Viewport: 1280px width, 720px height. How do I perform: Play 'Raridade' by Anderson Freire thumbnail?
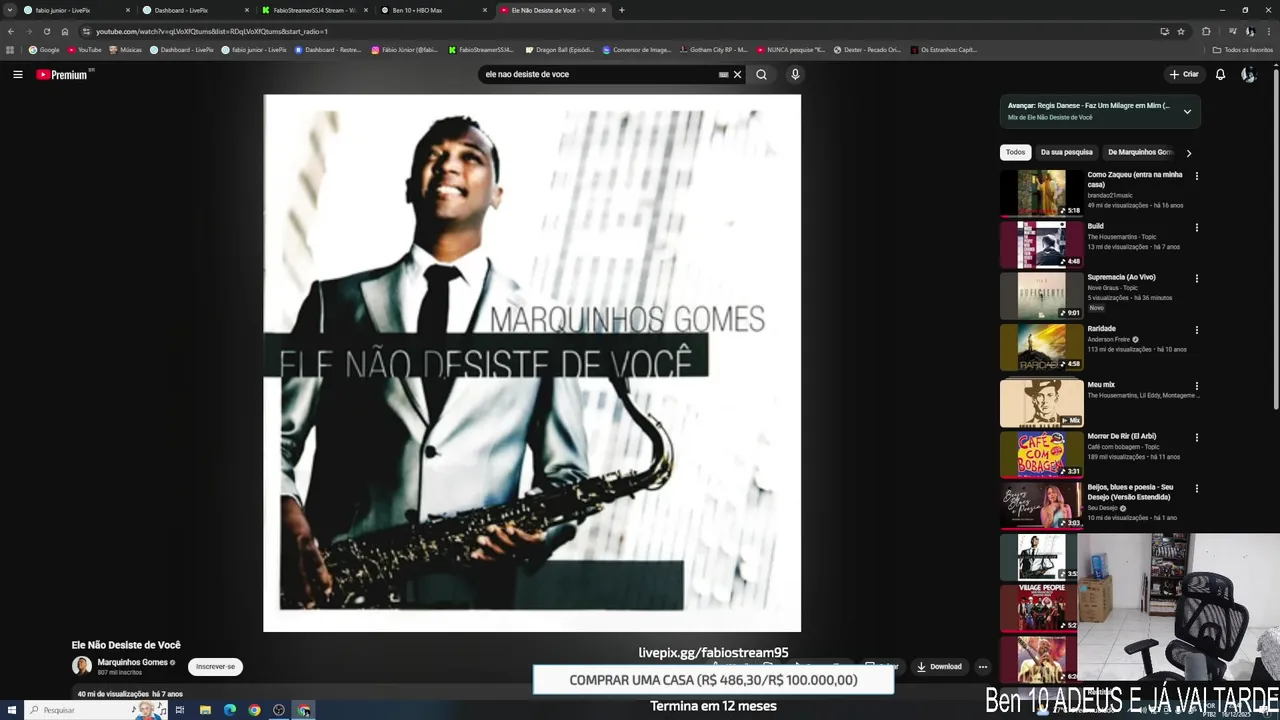(1042, 346)
